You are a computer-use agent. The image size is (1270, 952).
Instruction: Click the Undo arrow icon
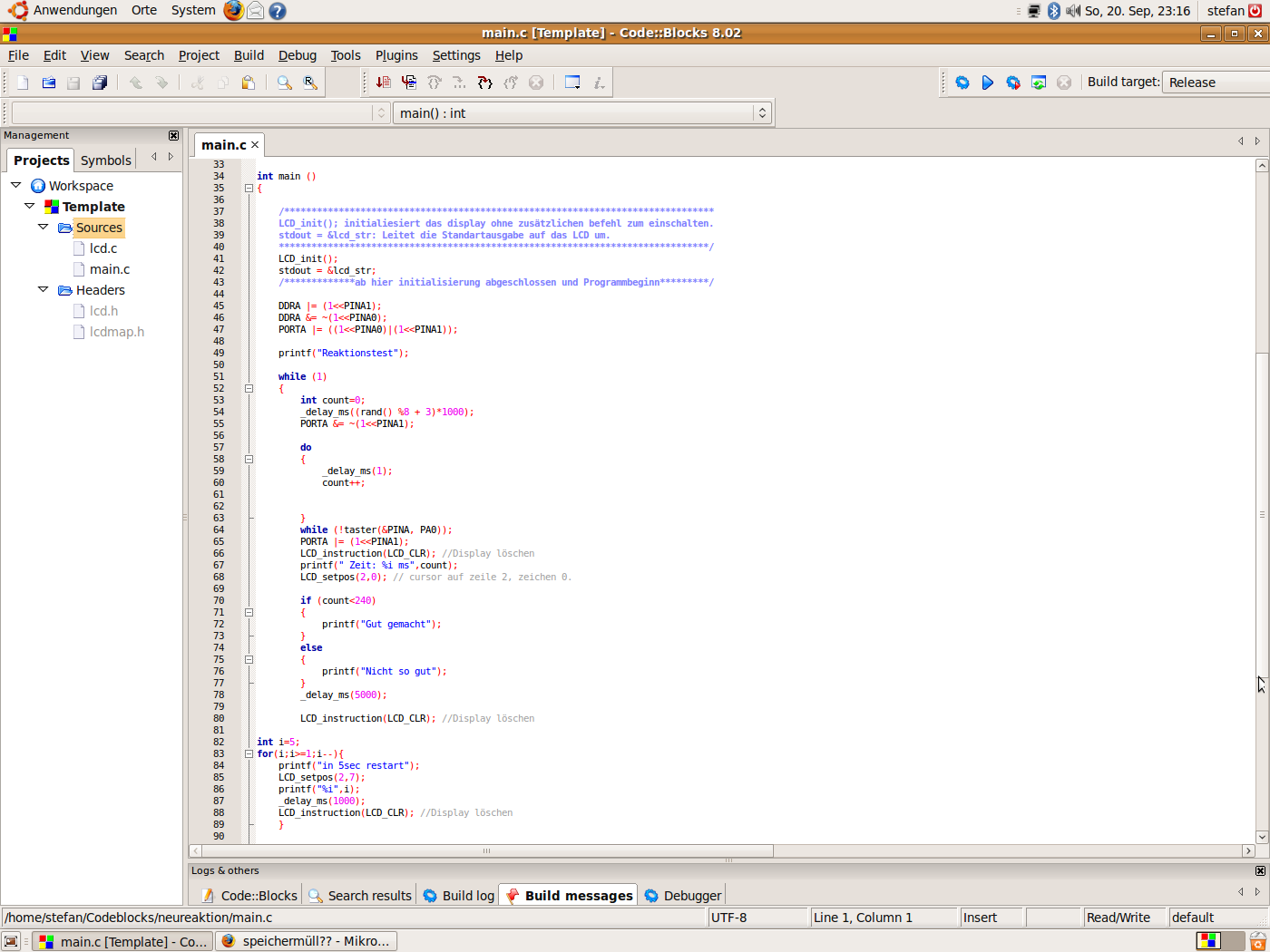pos(136,83)
